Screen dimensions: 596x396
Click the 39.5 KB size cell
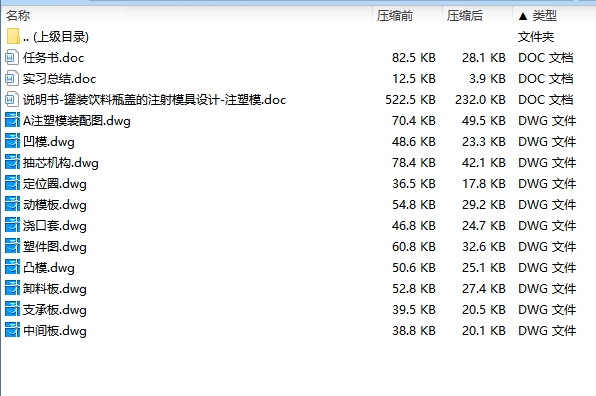pos(414,309)
